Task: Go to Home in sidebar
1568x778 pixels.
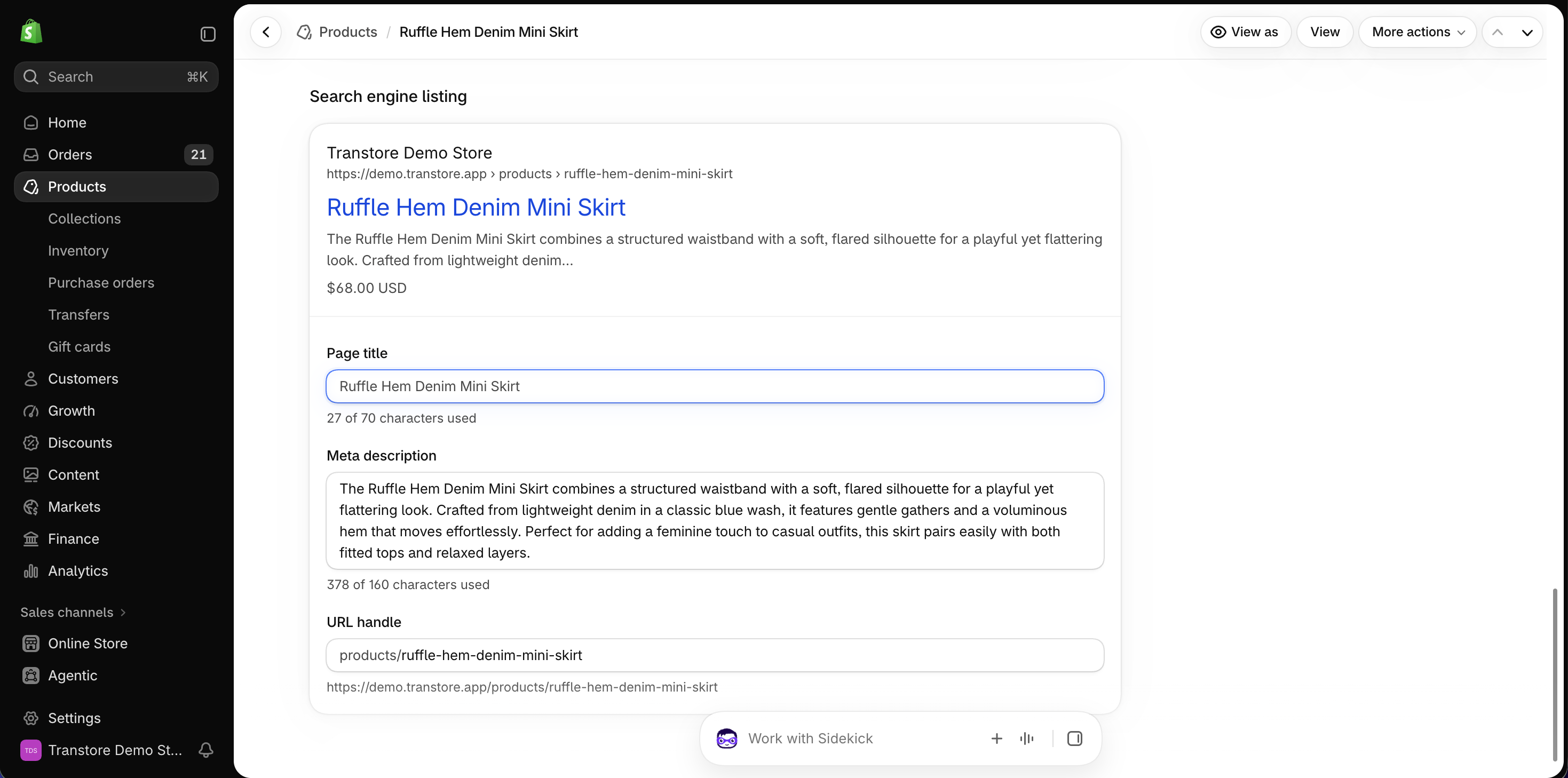Action: pyautogui.click(x=116, y=122)
